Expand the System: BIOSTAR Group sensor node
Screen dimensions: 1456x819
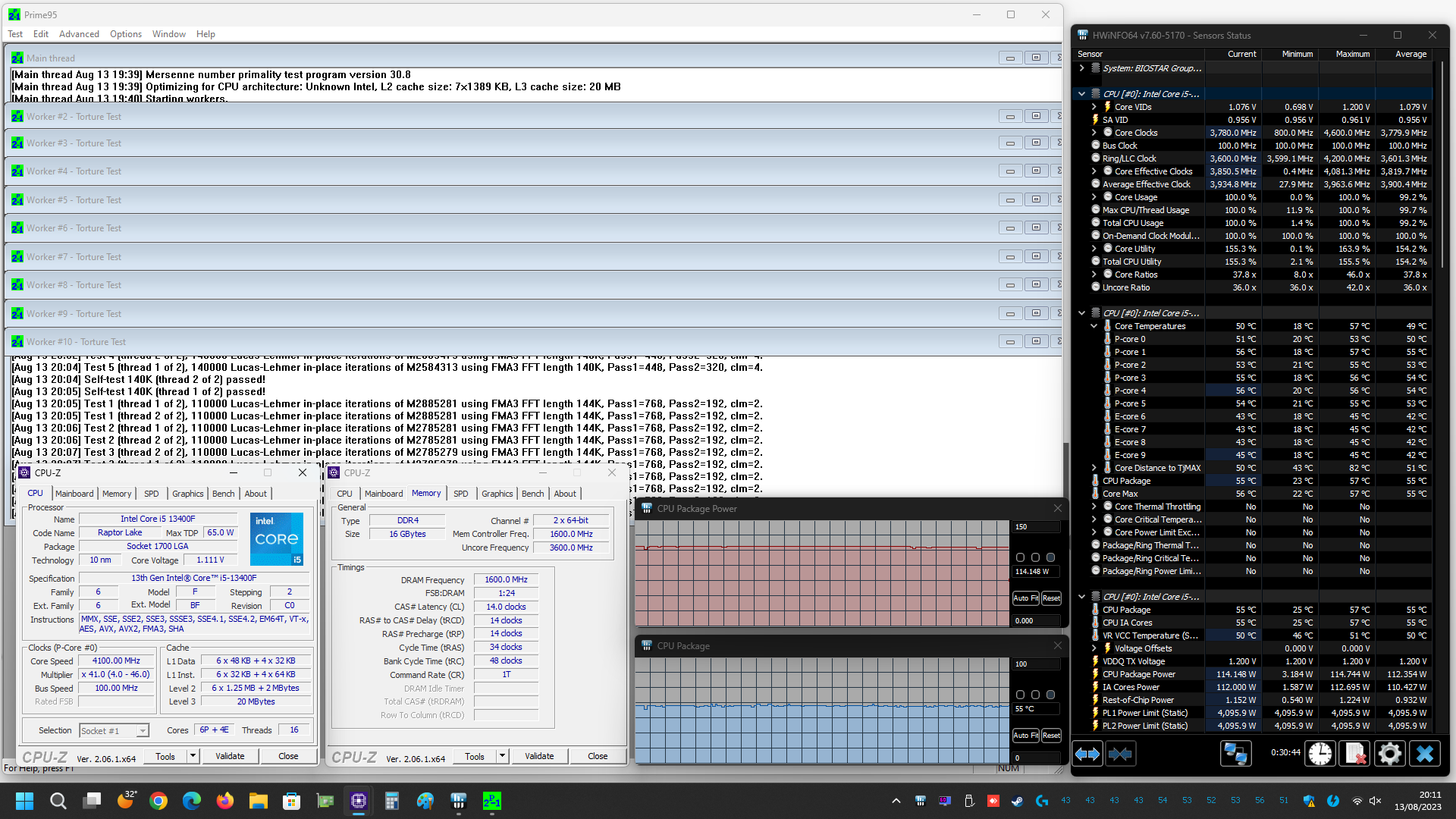(1082, 68)
